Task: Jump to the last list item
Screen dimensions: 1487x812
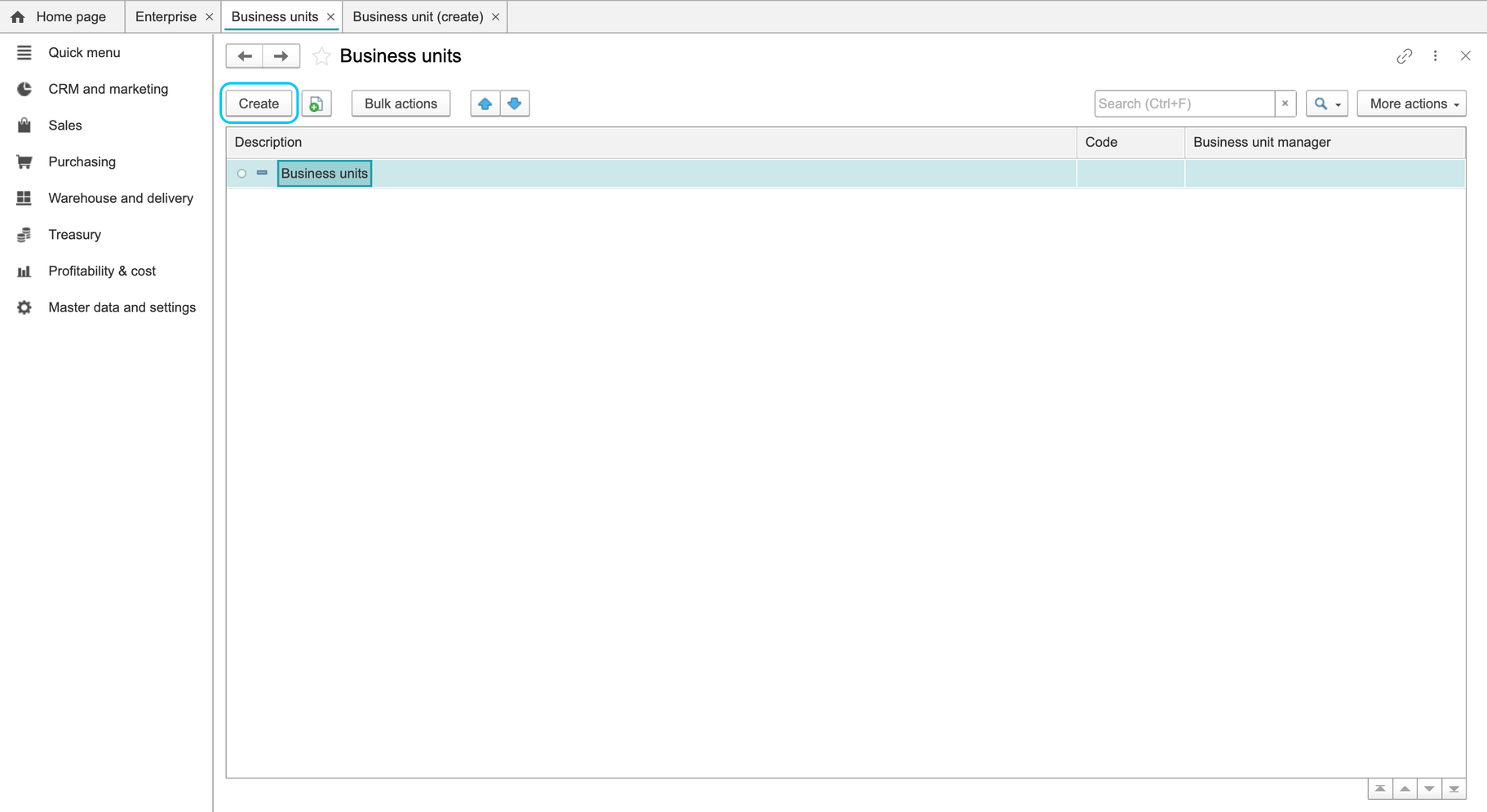Action: 1454,788
